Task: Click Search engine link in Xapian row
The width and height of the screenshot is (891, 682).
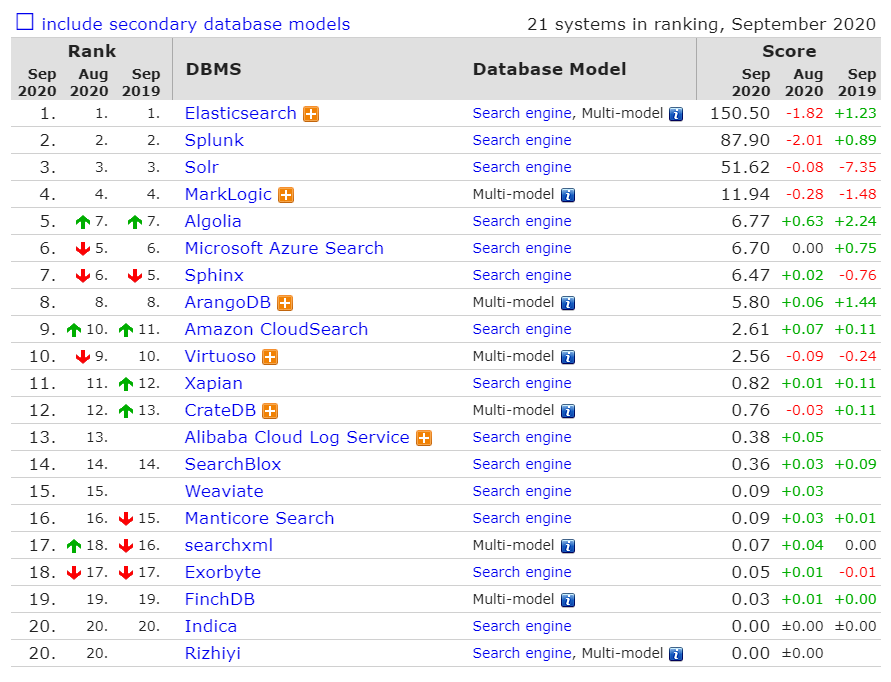Action: click(x=522, y=383)
